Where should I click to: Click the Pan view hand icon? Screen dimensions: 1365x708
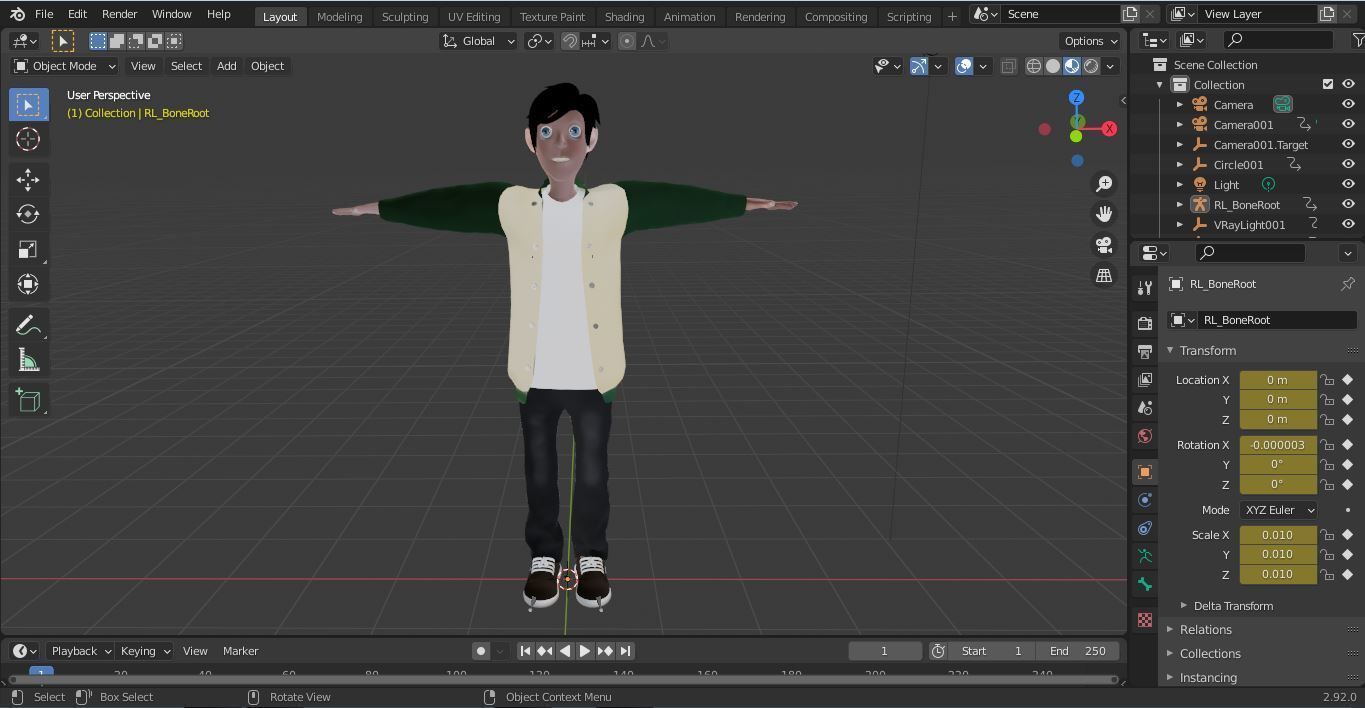pos(1104,214)
